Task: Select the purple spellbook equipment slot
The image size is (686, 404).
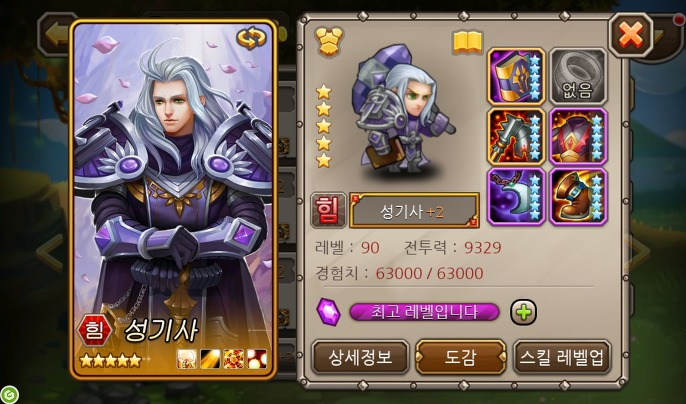Action: click(516, 77)
